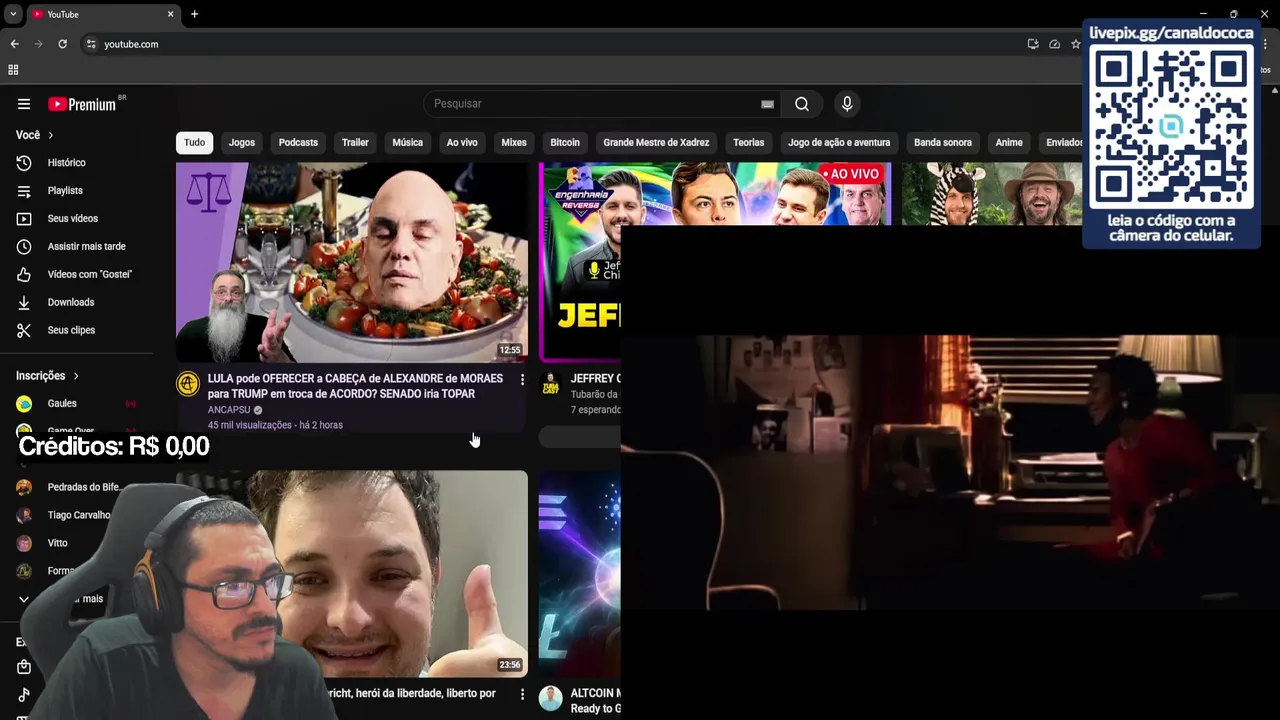Bookmark the page with star icon
The height and width of the screenshot is (720, 1280).
click(x=1076, y=44)
